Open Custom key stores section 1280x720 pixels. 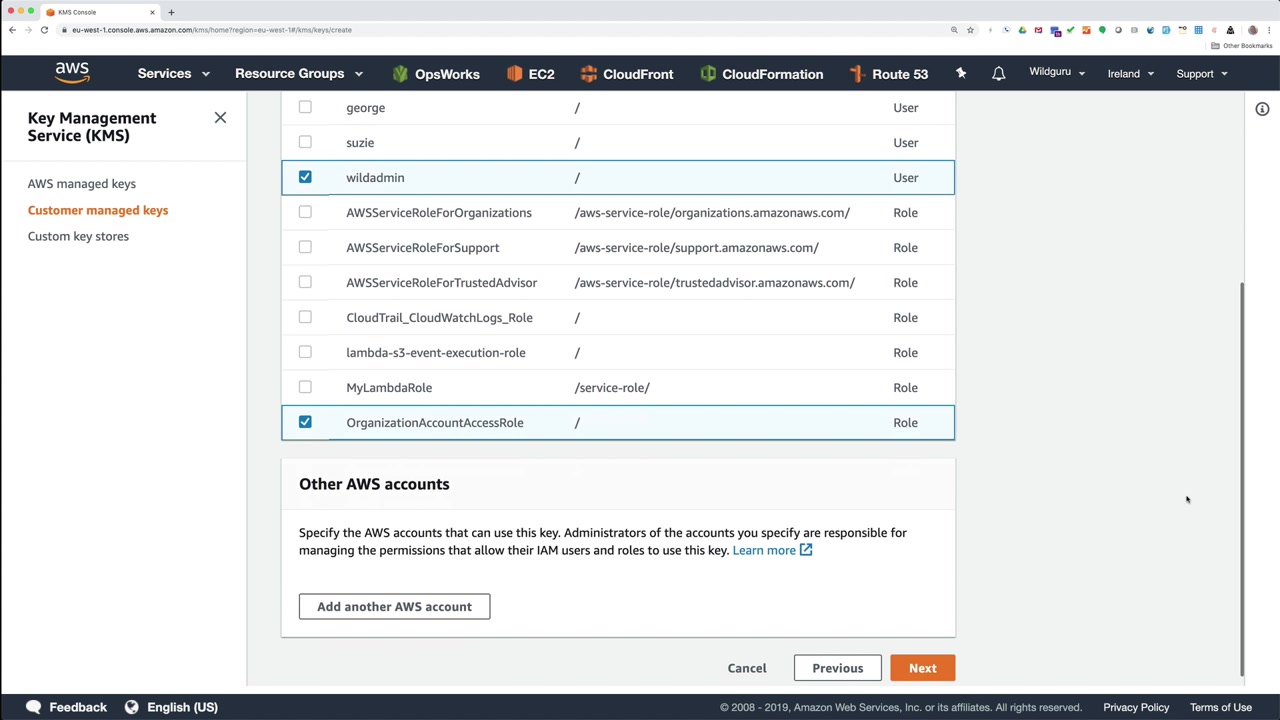point(78,236)
